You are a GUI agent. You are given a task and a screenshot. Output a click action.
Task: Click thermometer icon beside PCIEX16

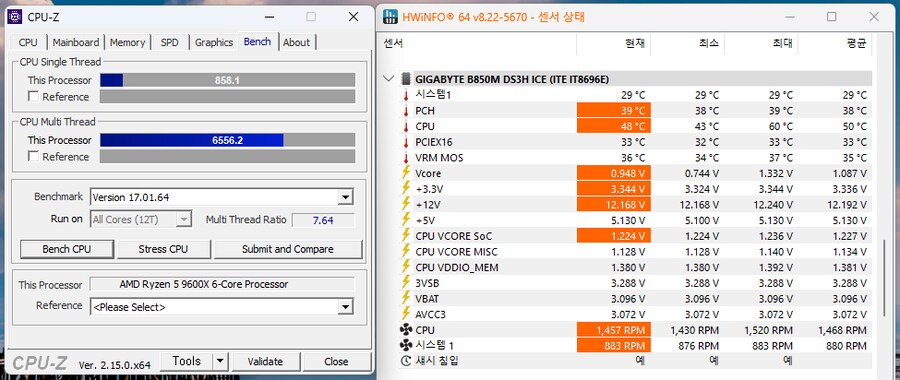[406, 142]
